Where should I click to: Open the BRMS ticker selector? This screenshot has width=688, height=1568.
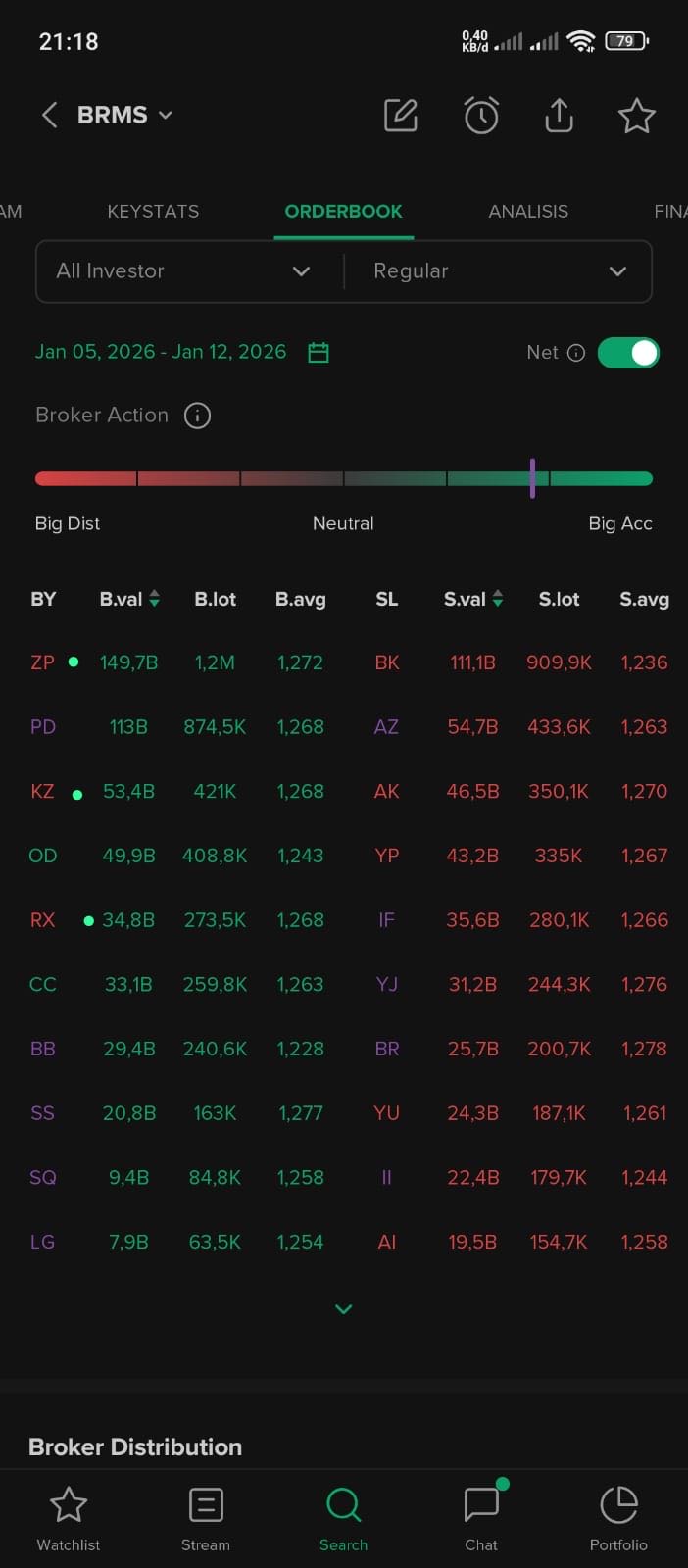(124, 116)
